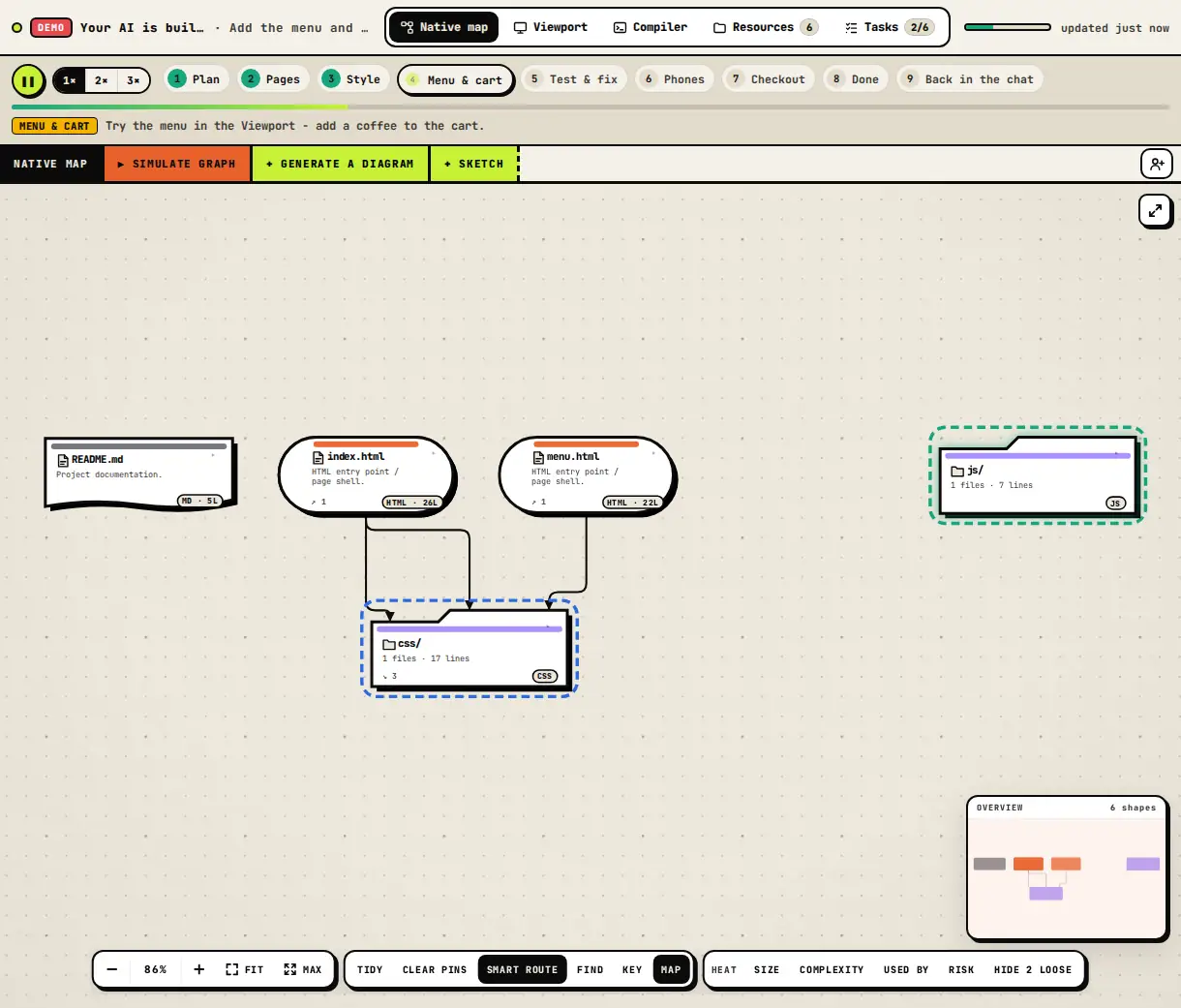This screenshot has width=1181, height=1008.
Task: Click the index.html file icon
Action: [318, 457]
